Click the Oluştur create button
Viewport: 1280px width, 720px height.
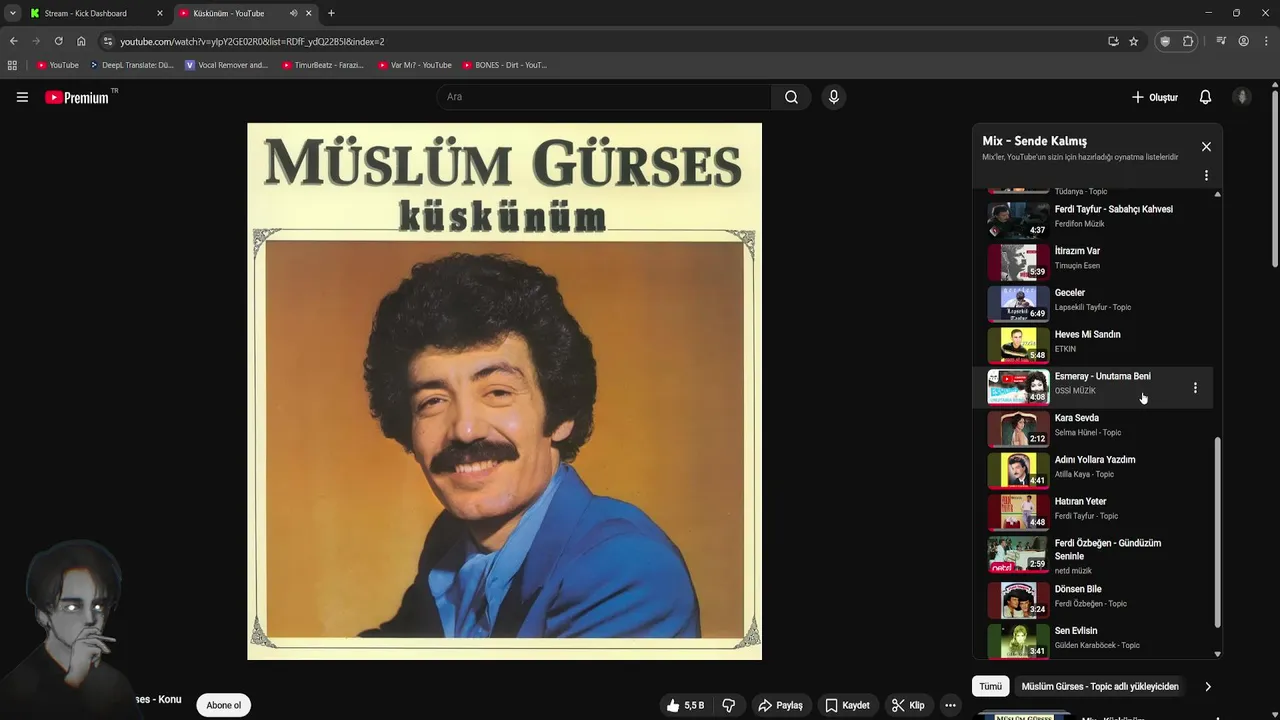[1155, 97]
